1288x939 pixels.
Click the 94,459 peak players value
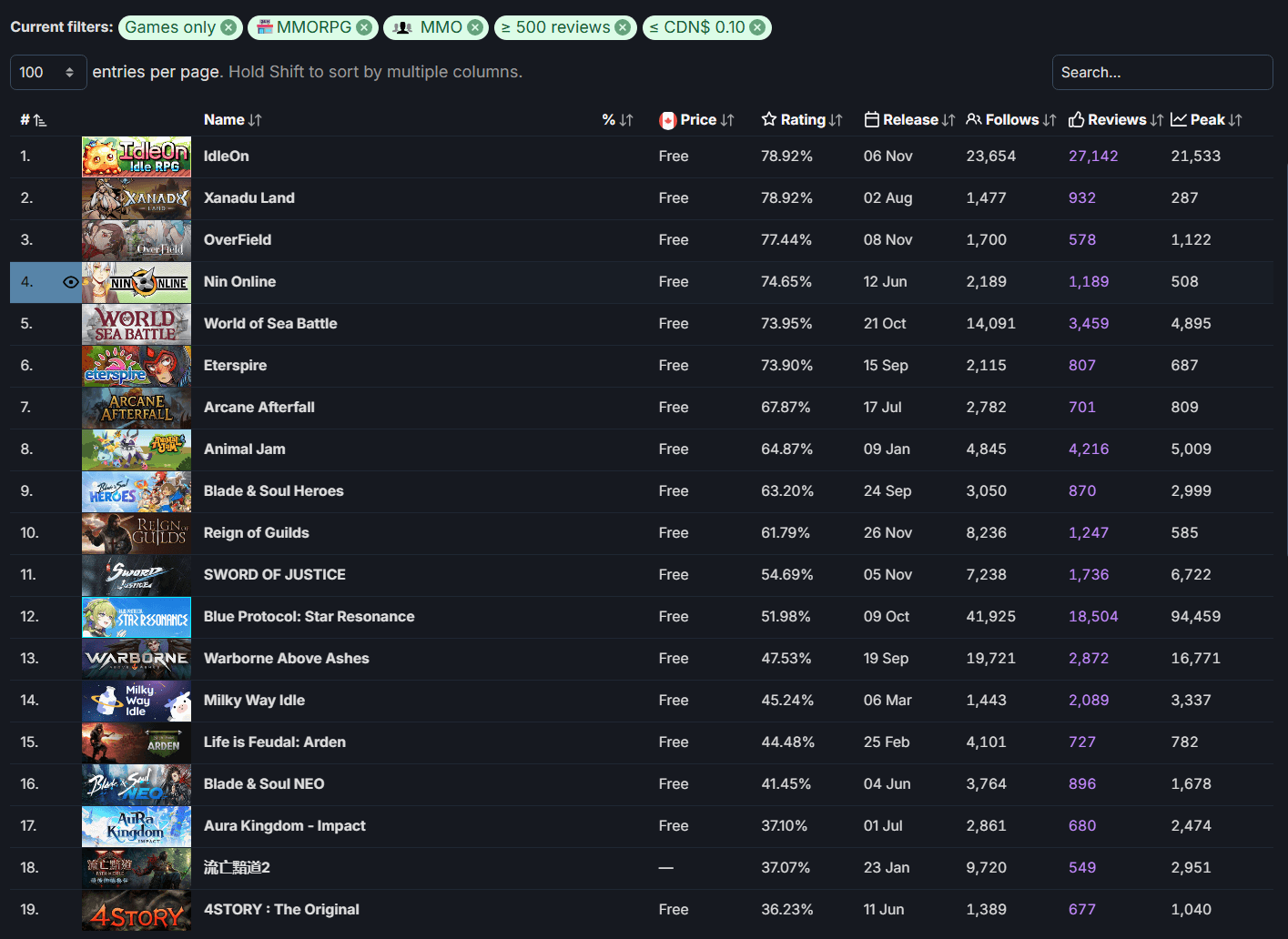[x=1196, y=617]
